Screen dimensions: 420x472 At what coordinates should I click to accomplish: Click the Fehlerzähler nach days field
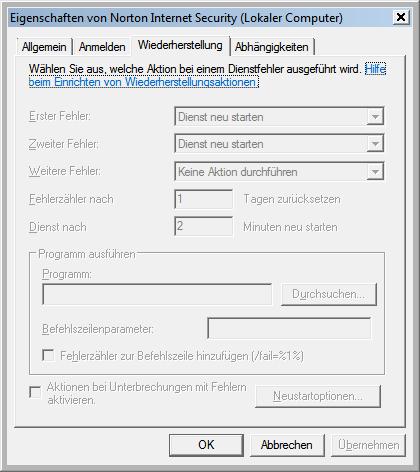[204, 199]
